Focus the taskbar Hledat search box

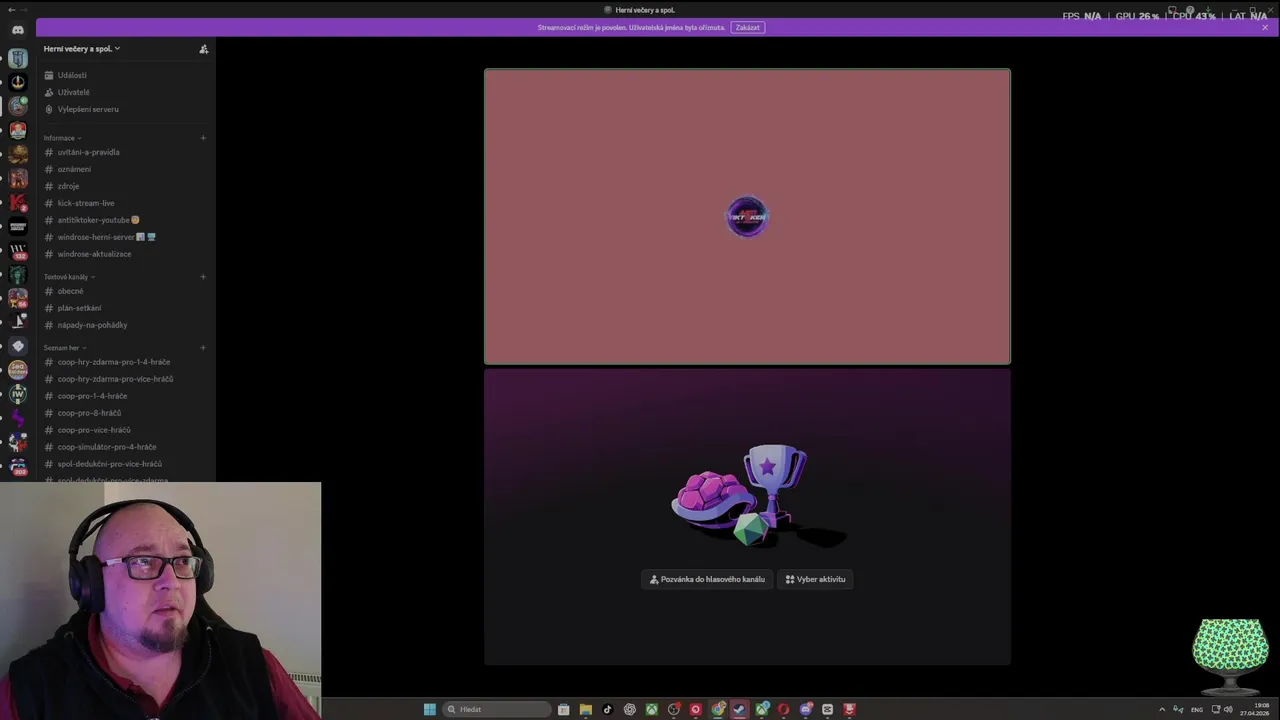(497, 709)
